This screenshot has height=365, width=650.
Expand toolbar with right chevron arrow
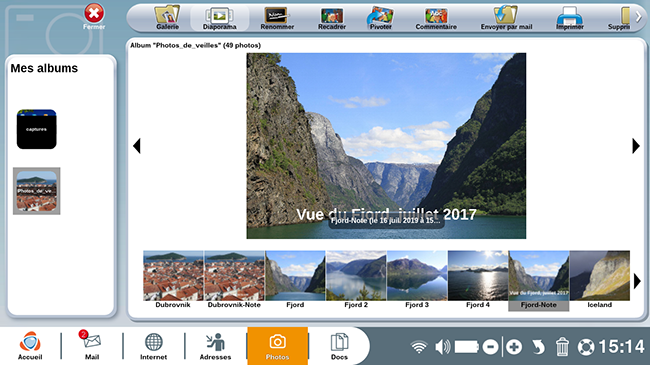point(638,17)
